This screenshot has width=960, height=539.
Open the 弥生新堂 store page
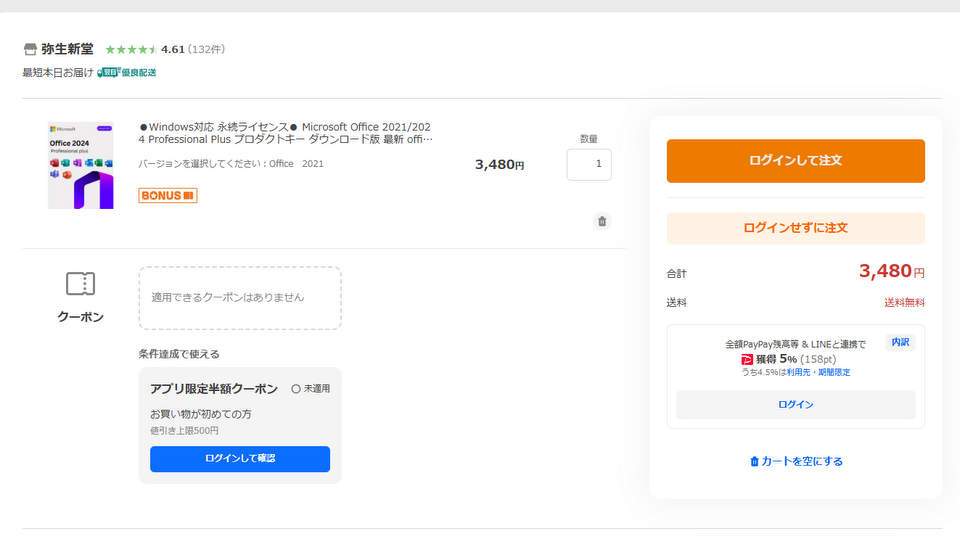[x=67, y=49]
